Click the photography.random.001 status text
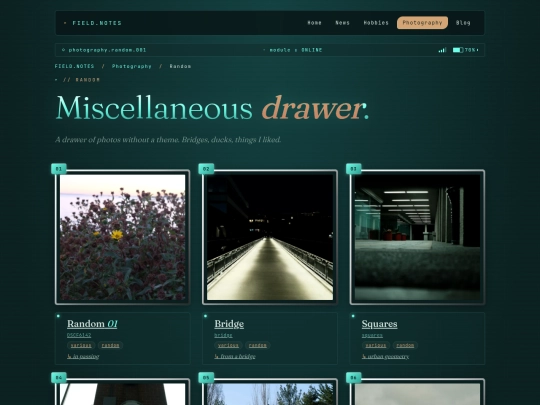The width and height of the screenshot is (540, 405). pyautogui.click(x=104, y=50)
